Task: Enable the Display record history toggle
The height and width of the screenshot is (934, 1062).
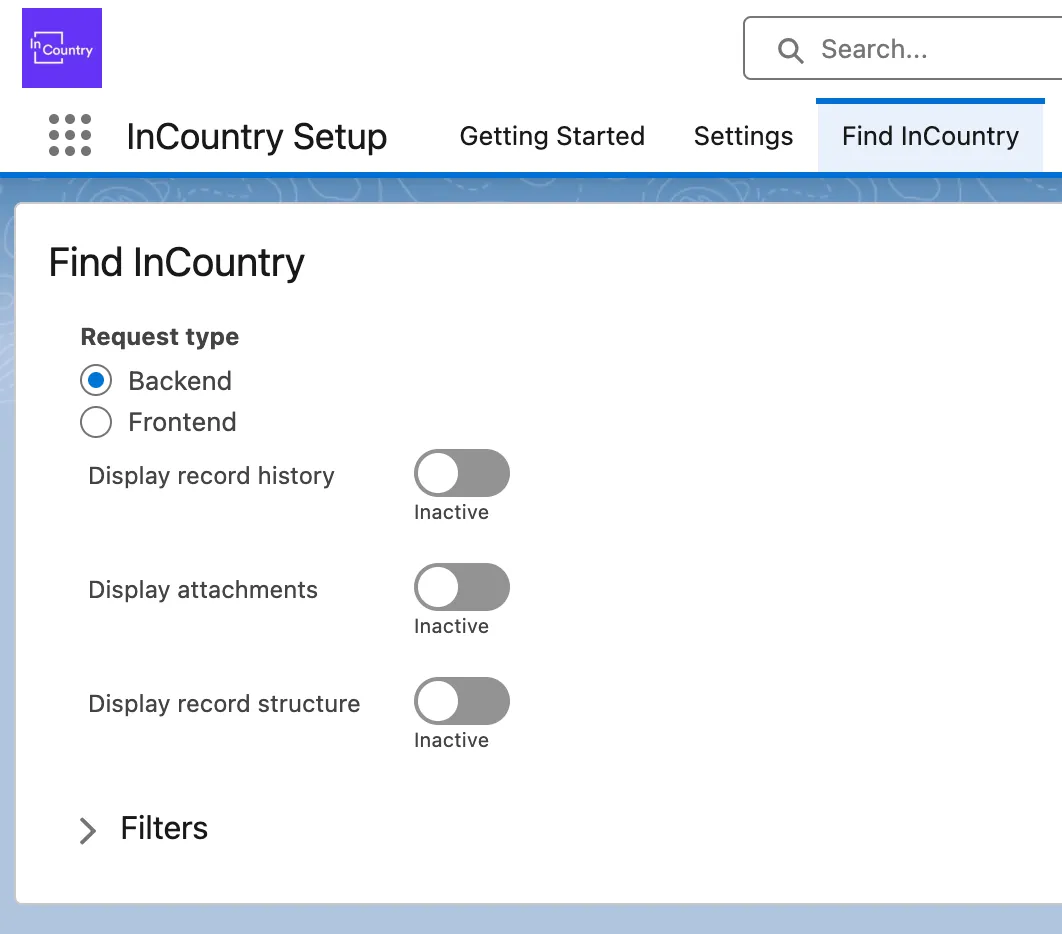Action: (461, 474)
